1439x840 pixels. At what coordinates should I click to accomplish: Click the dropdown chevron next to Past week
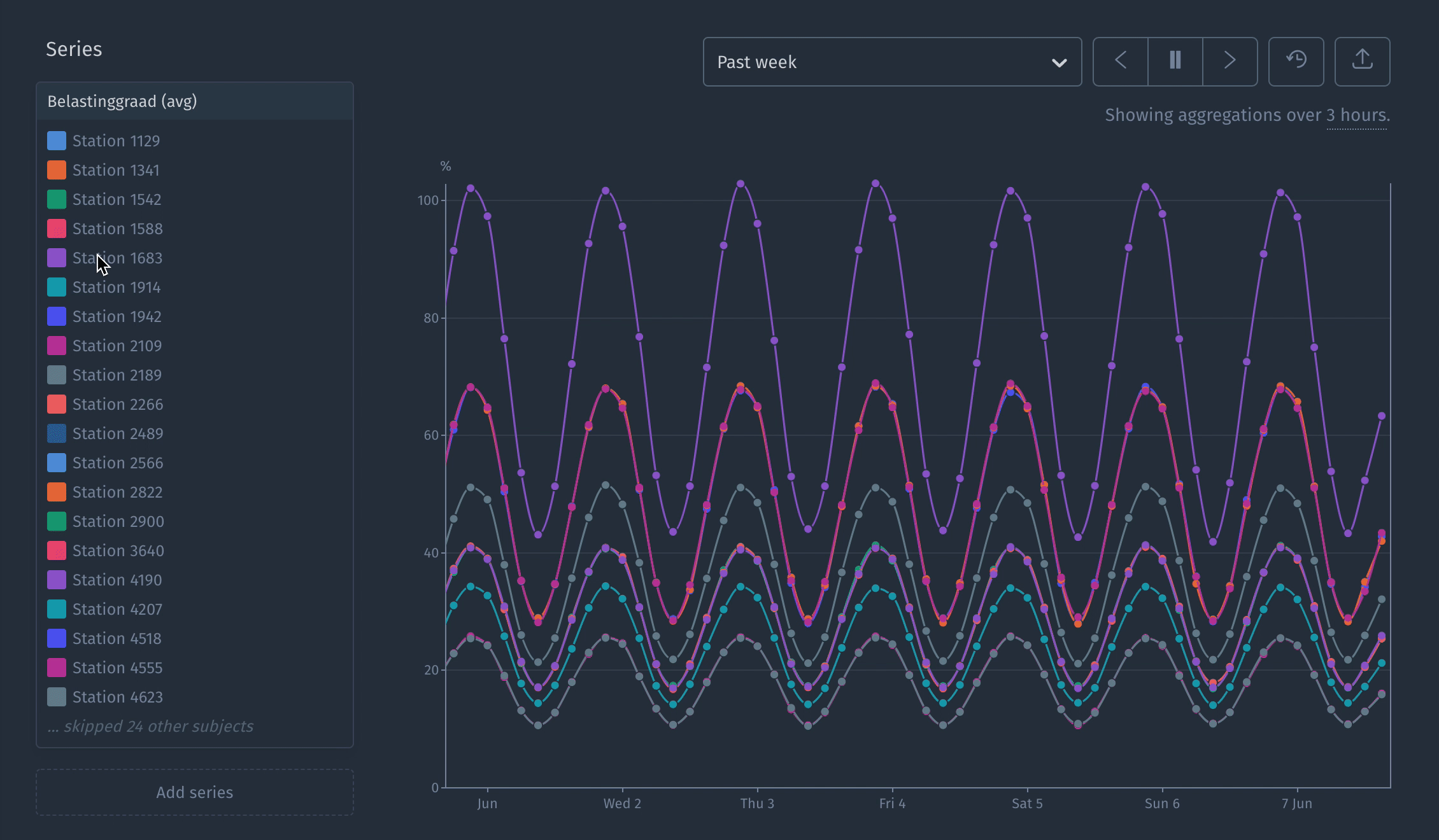[x=1059, y=62]
